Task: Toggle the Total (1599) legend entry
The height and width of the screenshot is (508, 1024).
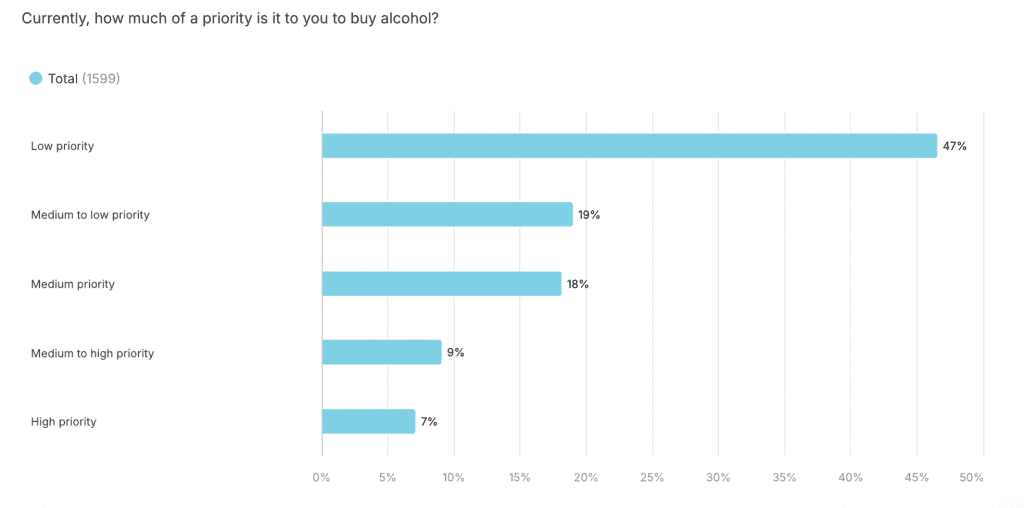Action: [83, 78]
